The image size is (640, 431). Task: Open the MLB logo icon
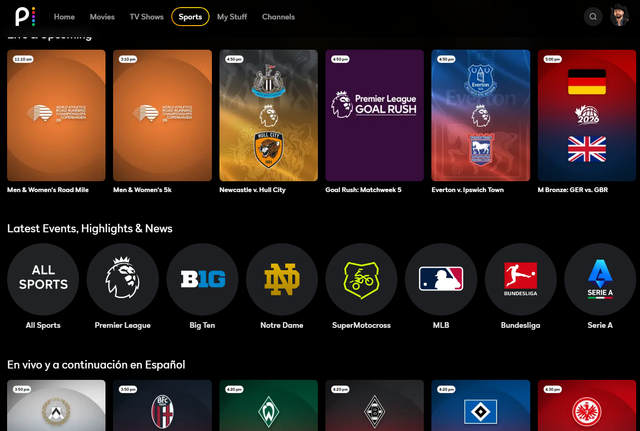tap(441, 279)
